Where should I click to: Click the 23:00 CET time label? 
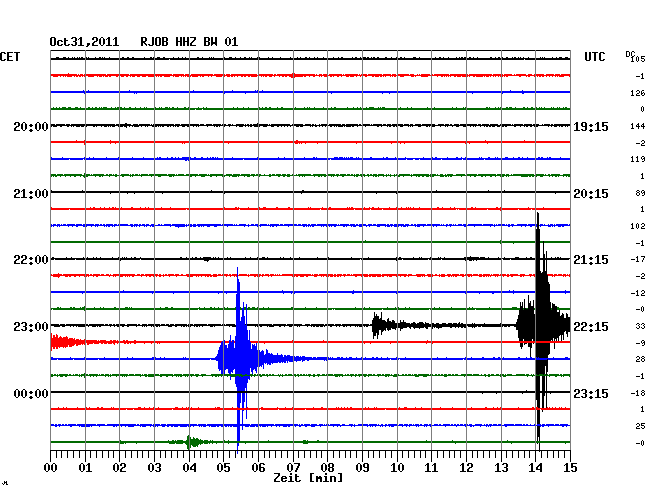[x=31, y=327]
